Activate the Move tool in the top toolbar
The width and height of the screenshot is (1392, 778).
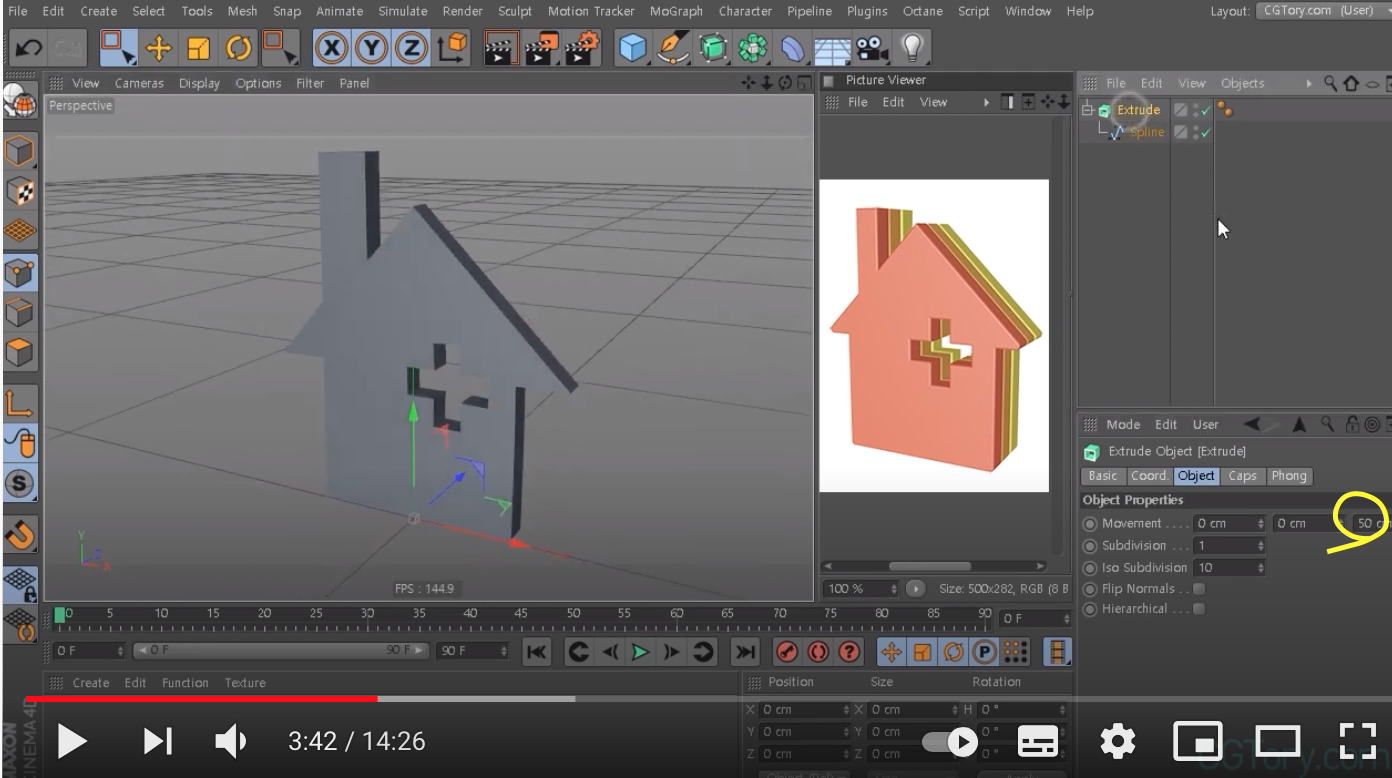[159, 47]
